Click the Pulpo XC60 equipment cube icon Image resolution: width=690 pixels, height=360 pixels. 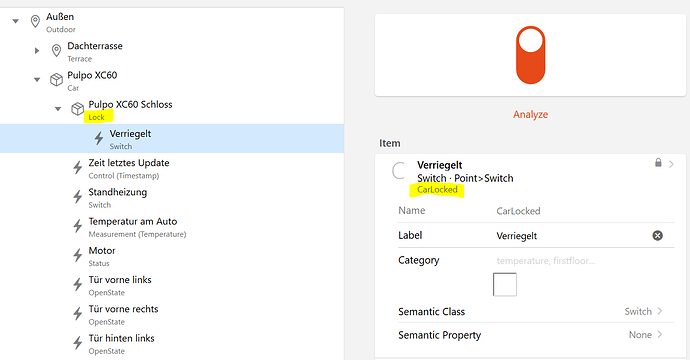point(56,80)
